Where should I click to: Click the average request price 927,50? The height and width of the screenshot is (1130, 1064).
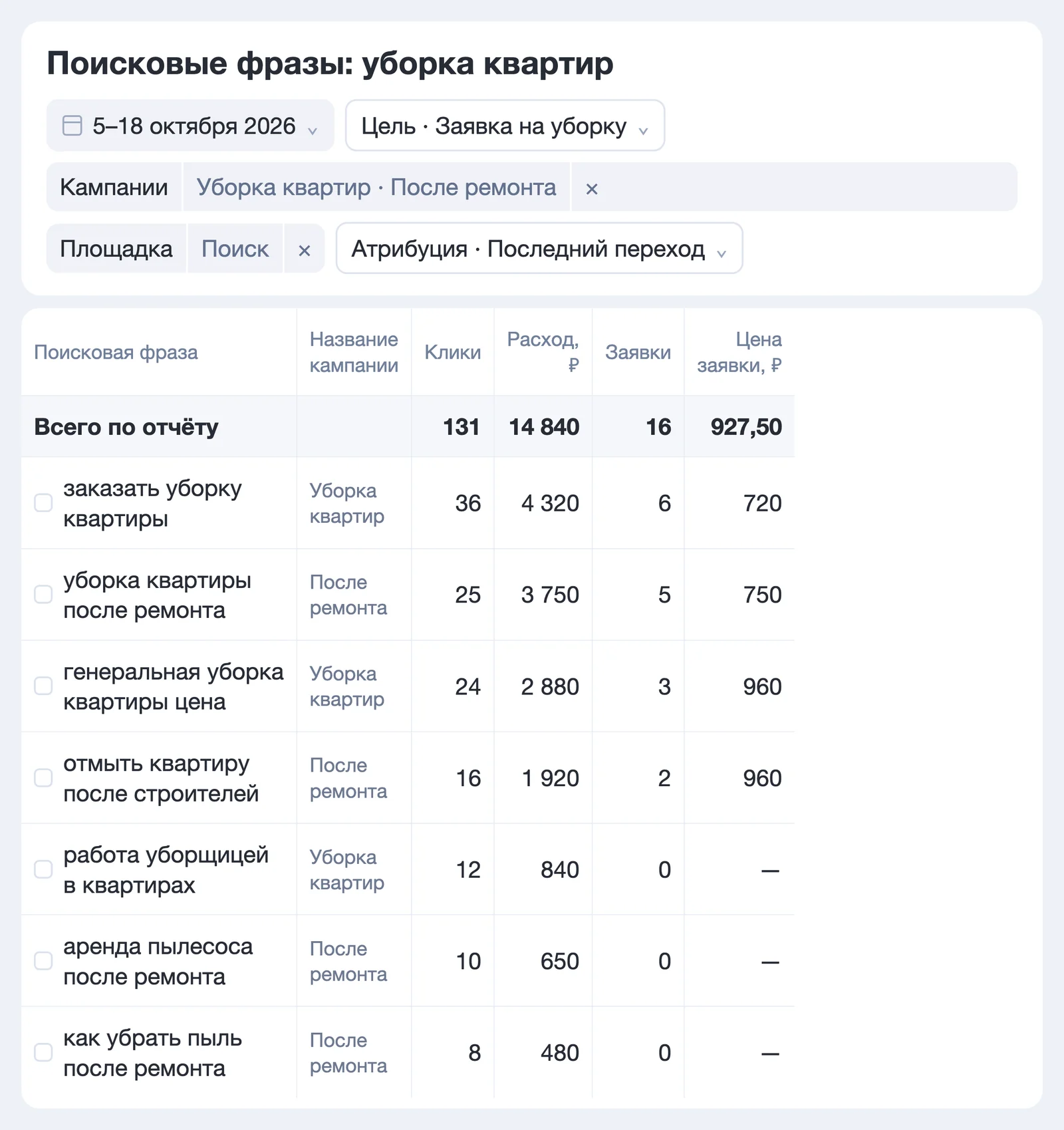point(746,427)
